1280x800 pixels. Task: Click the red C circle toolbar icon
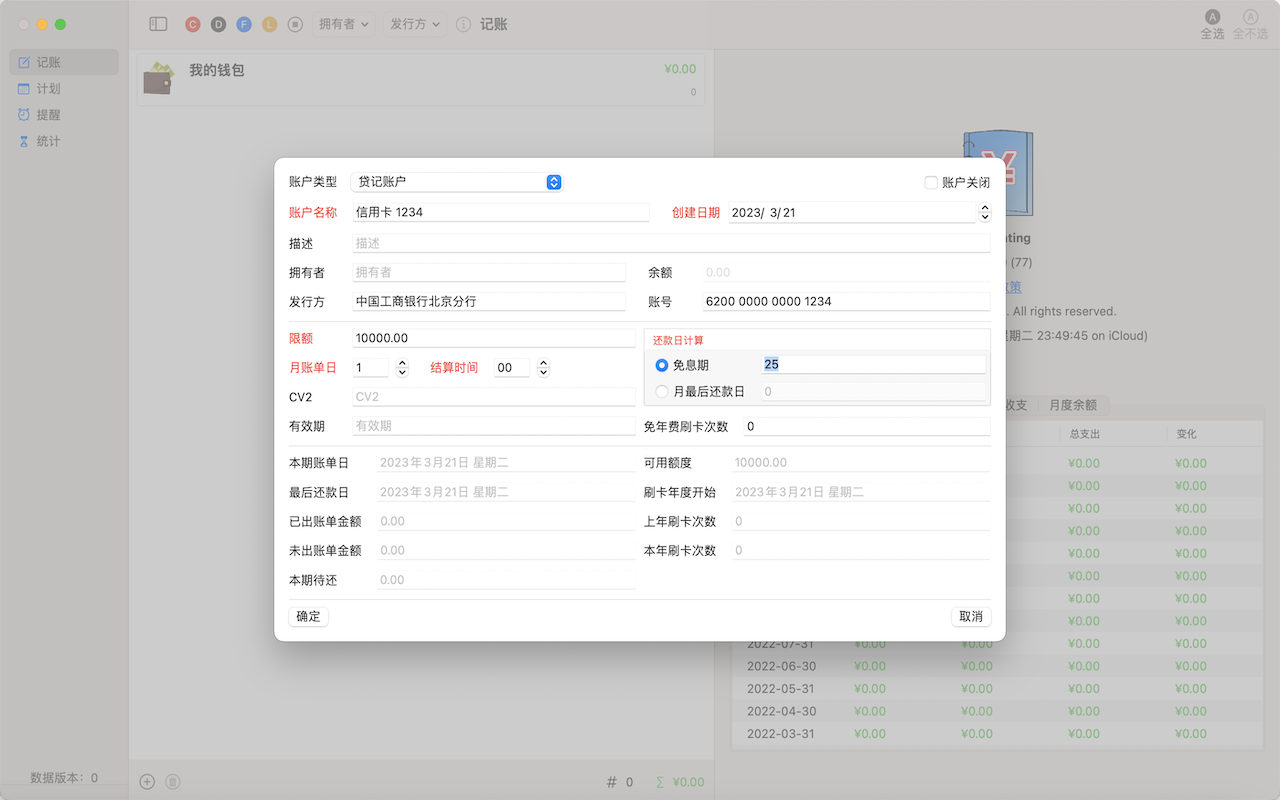(x=193, y=24)
